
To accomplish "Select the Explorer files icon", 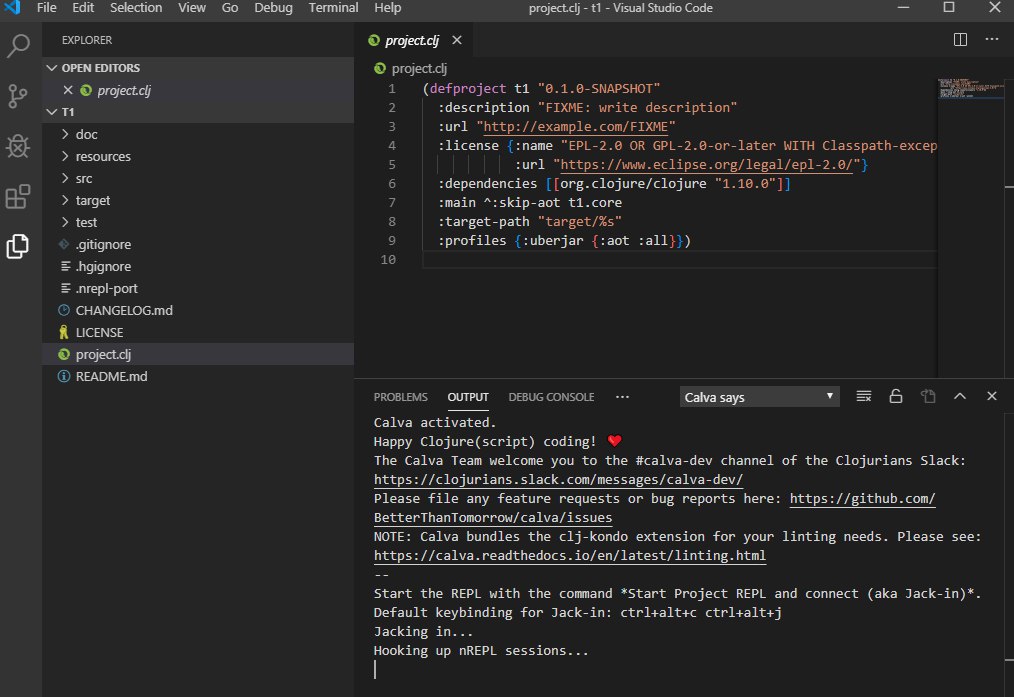I will coord(18,246).
